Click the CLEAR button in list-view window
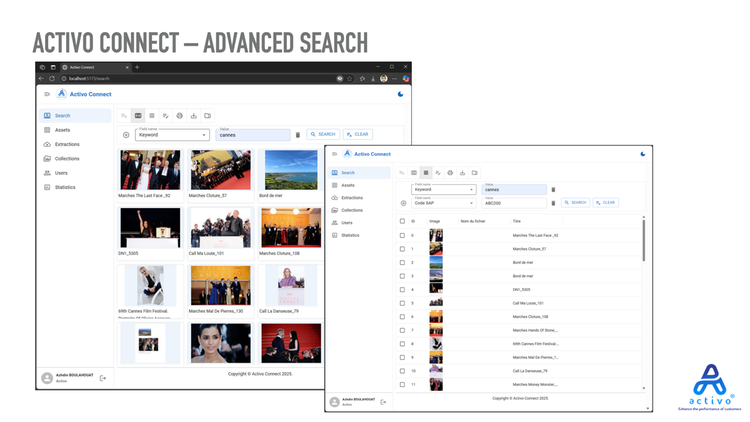The image size is (750, 422). click(606, 203)
